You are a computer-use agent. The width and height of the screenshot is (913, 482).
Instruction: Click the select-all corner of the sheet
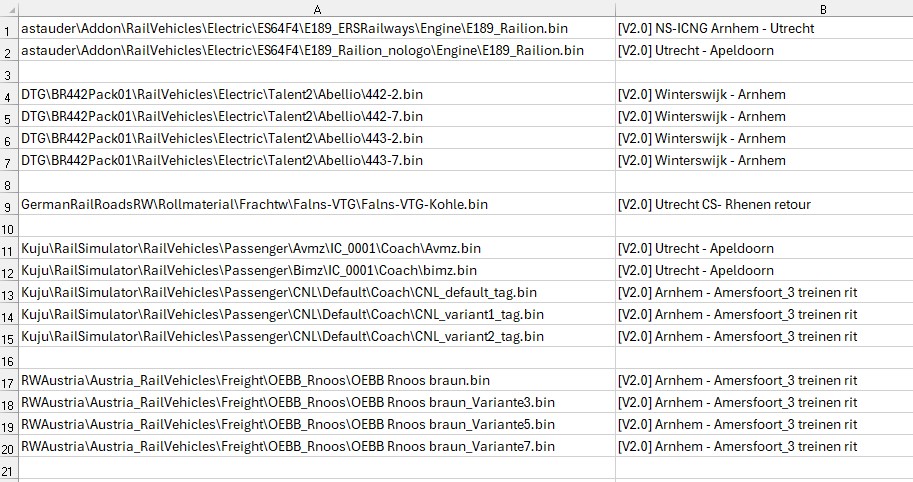pos(9,9)
